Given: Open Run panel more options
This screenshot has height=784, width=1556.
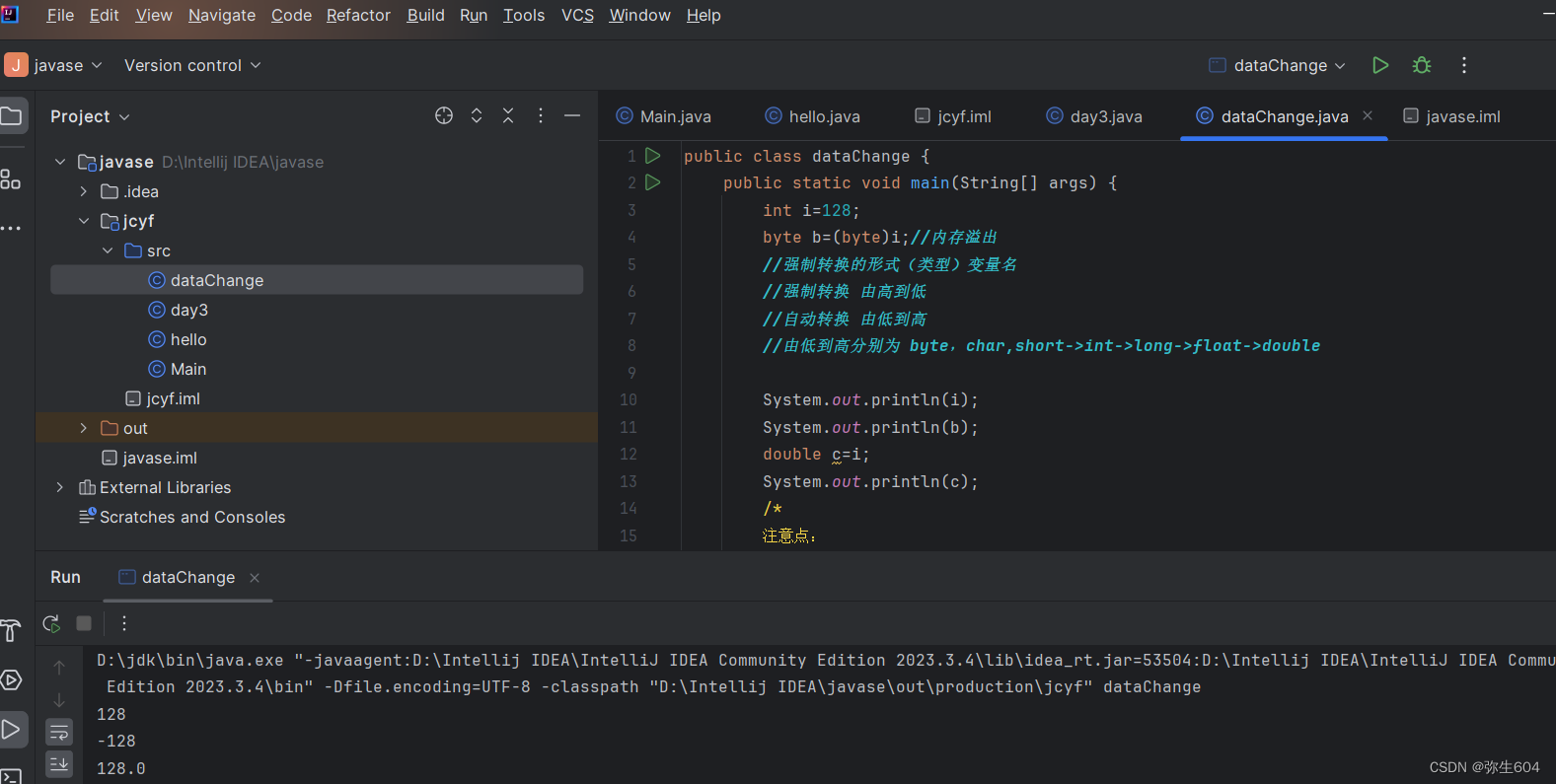Looking at the screenshot, I should [x=124, y=623].
